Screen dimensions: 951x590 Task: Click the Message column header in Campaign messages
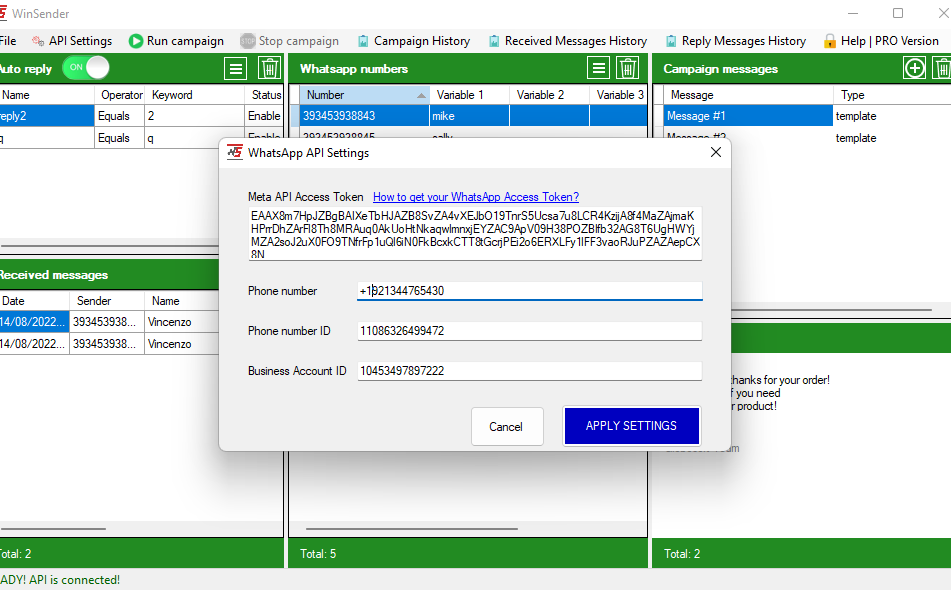tap(747, 95)
